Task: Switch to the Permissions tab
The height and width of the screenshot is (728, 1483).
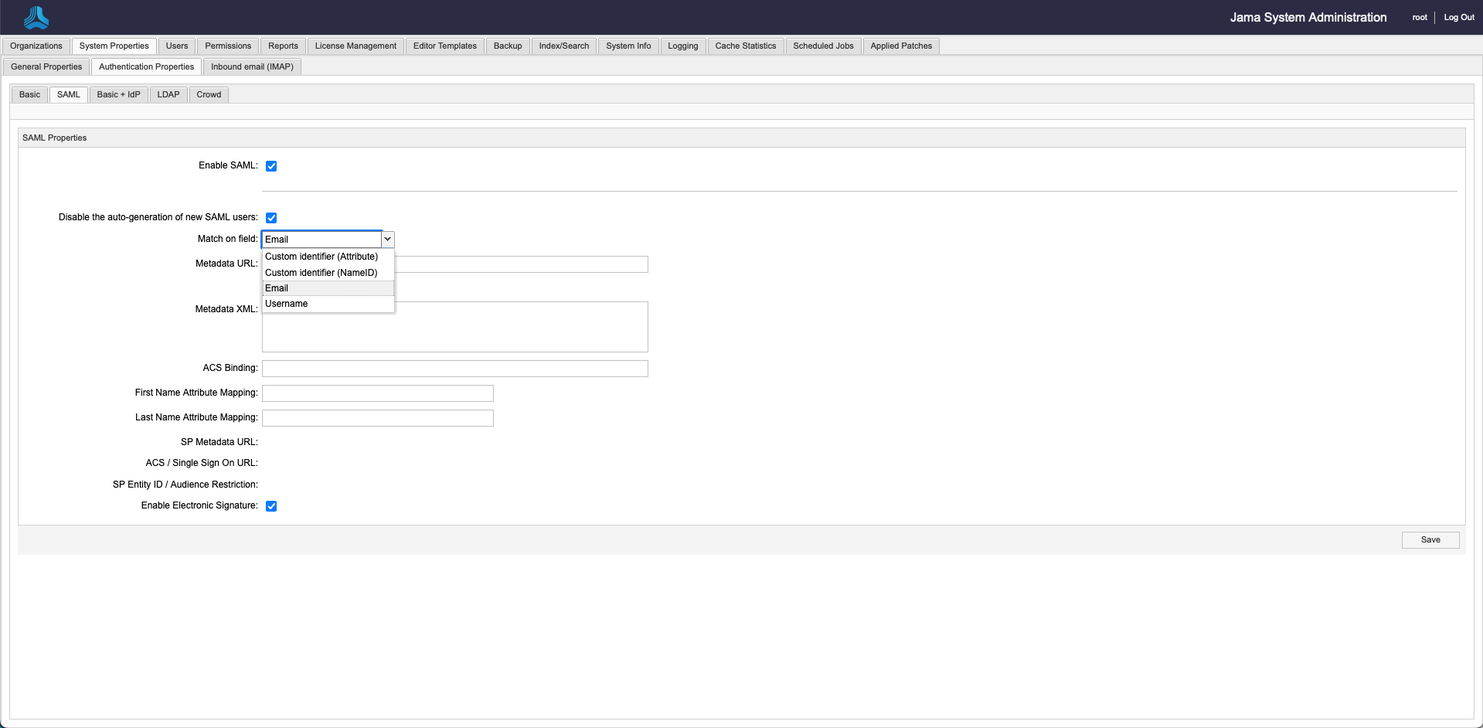Action: pyautogui.click(x=228, y=46)
